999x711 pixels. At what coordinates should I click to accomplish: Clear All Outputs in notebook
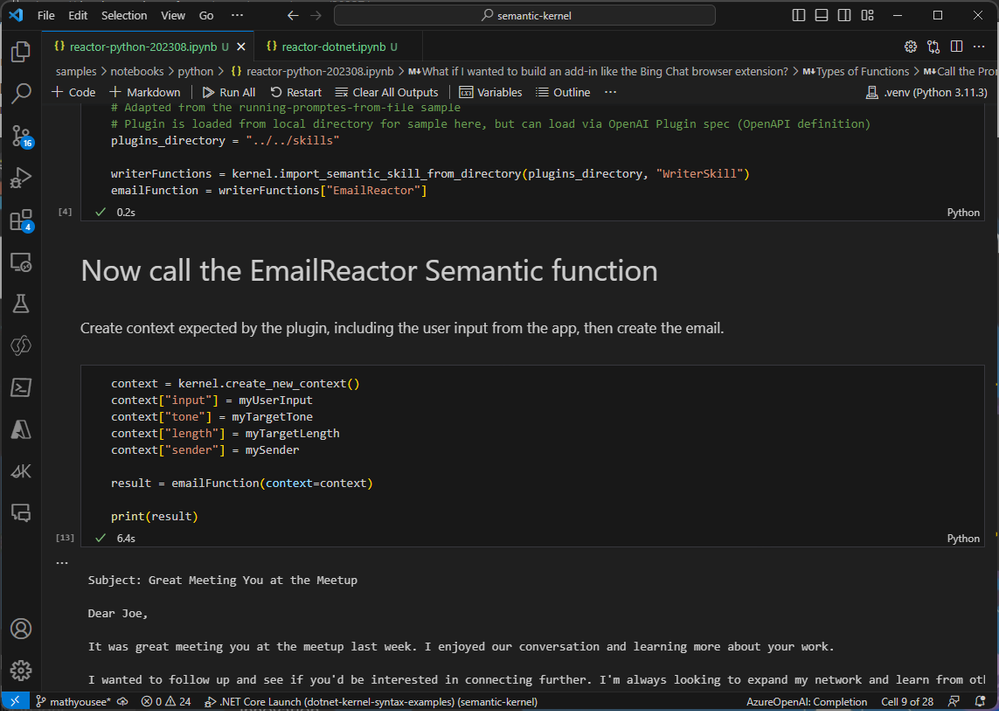point(387,92)
